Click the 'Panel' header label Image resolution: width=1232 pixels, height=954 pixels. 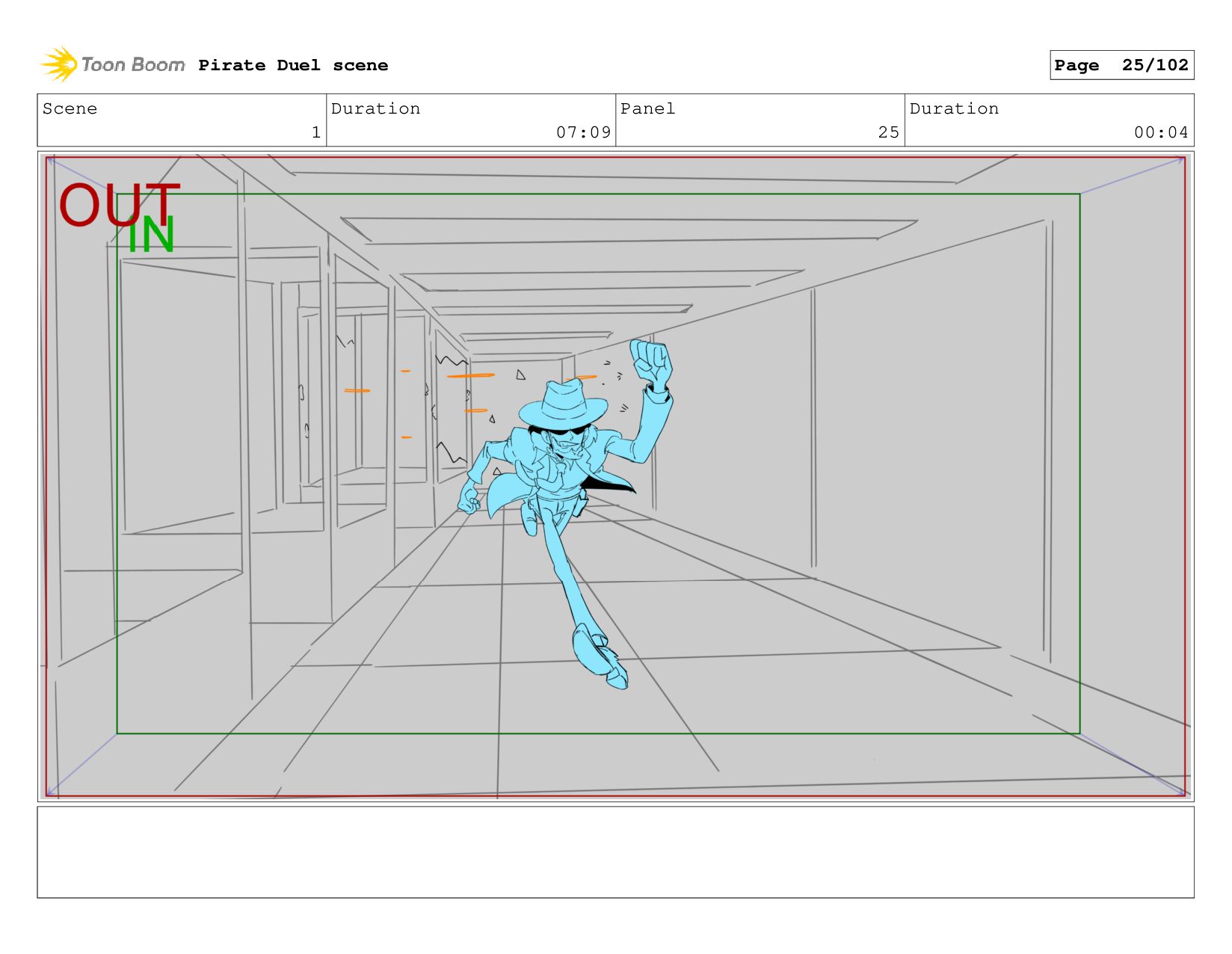coord(647,108)
